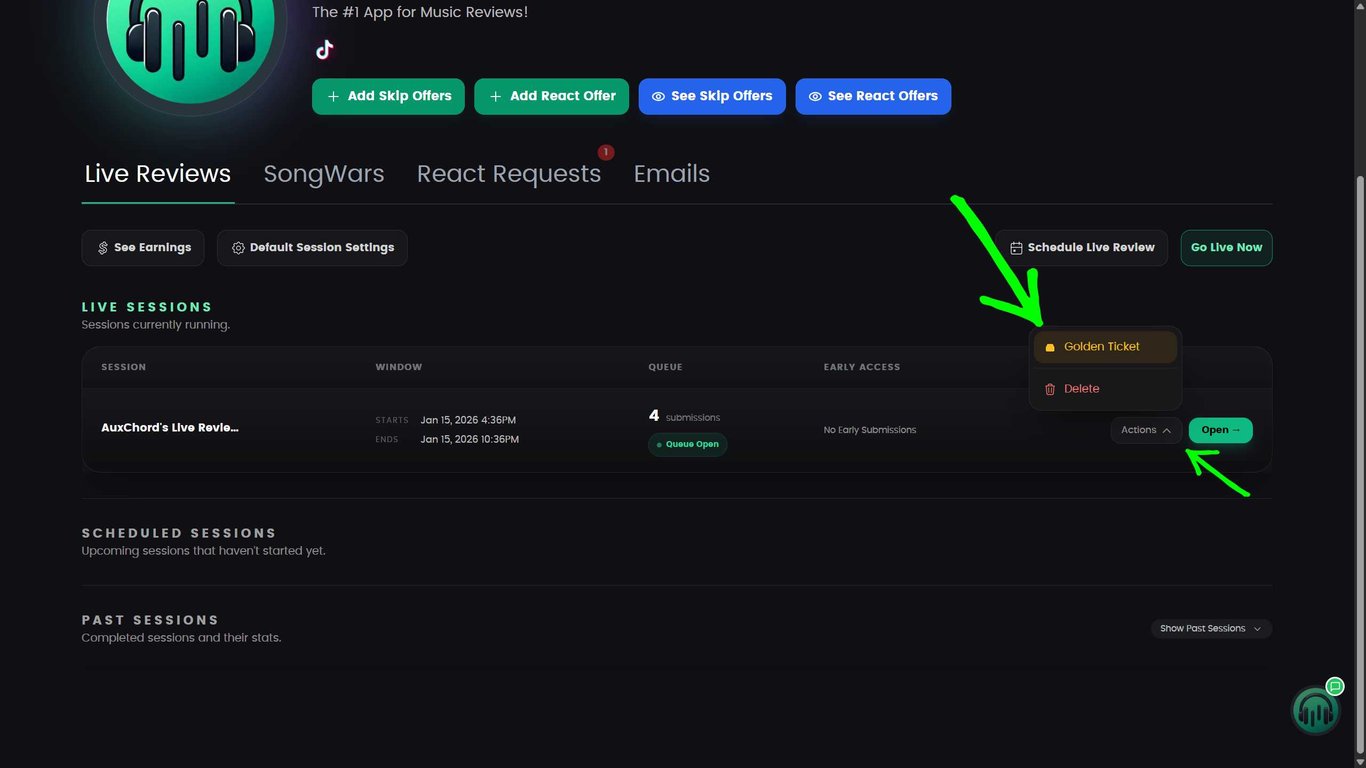Screen dimensions: 1366x768
Task: Click the 4 submissions count
Action: click(x=684, y=416)
